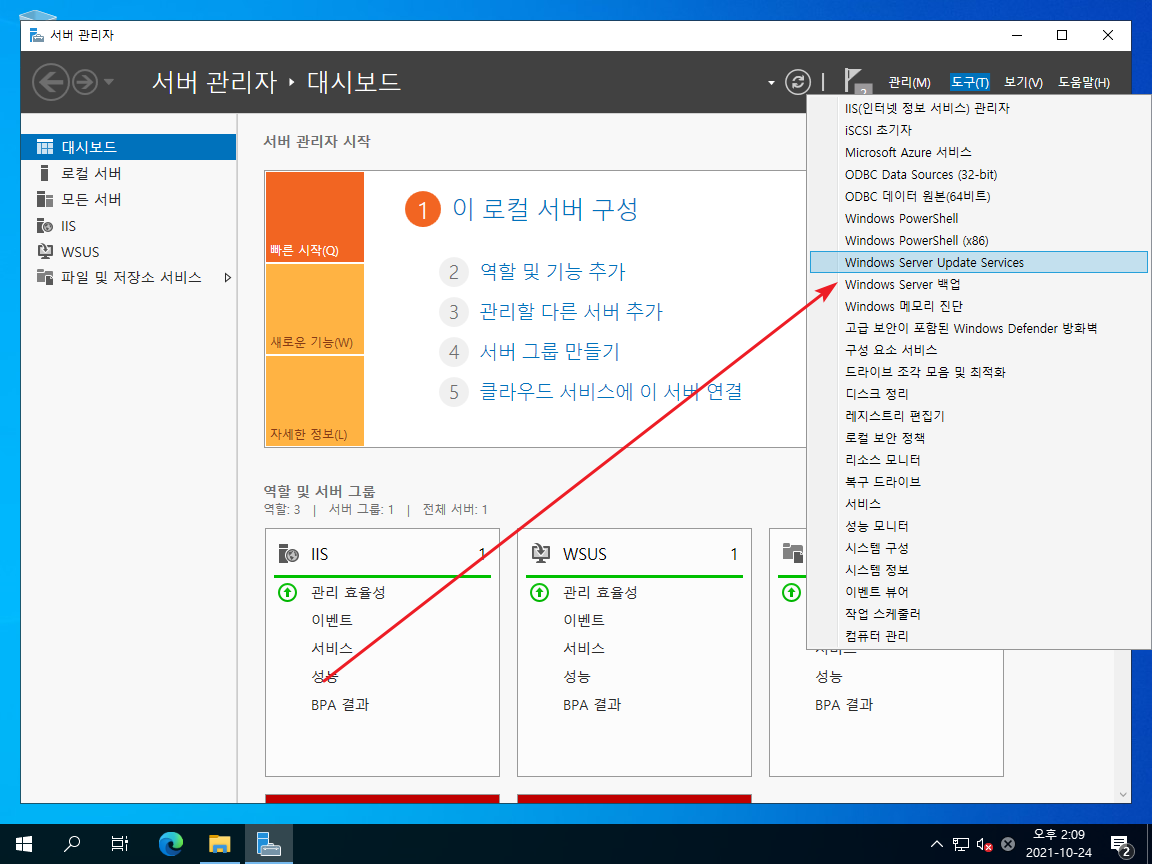Open 레지스트리 편집기 from the menu
The image size is (1152, 864).
pyautogui.click(x=979, y=416)
